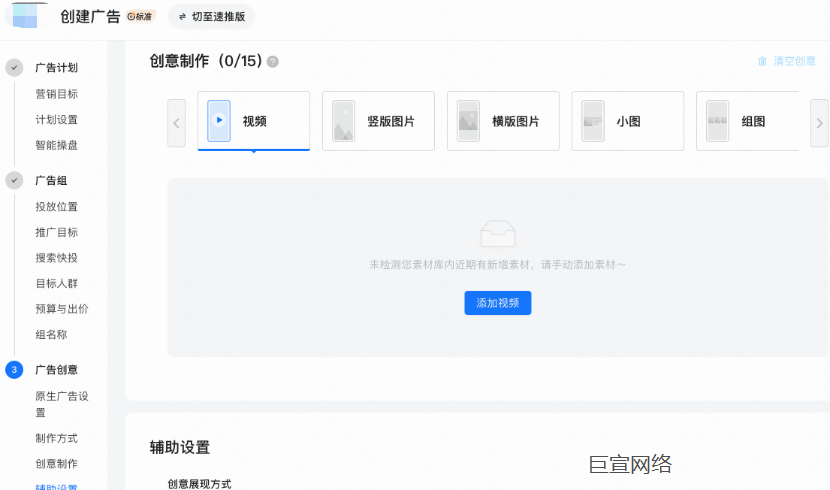Click the 辅助设置 sidebar item
Image resolution: width=830 pixels, height=490 pixels.
coord(56,486)
